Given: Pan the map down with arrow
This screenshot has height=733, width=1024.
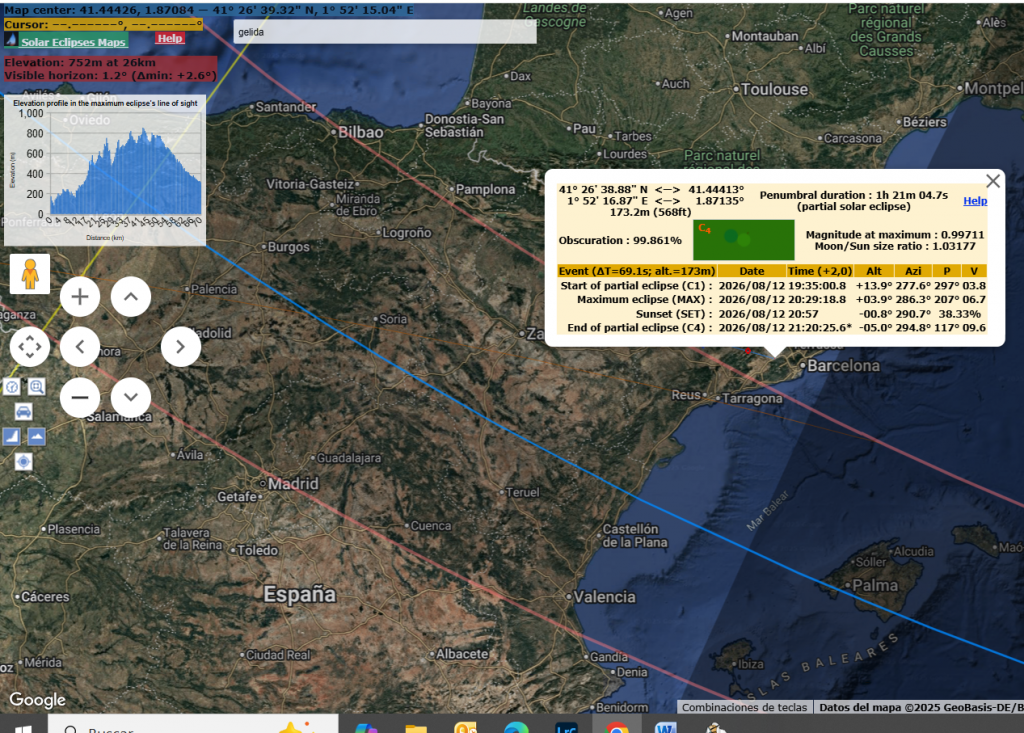Looking at the screenshot, I should tap(130, 397).
